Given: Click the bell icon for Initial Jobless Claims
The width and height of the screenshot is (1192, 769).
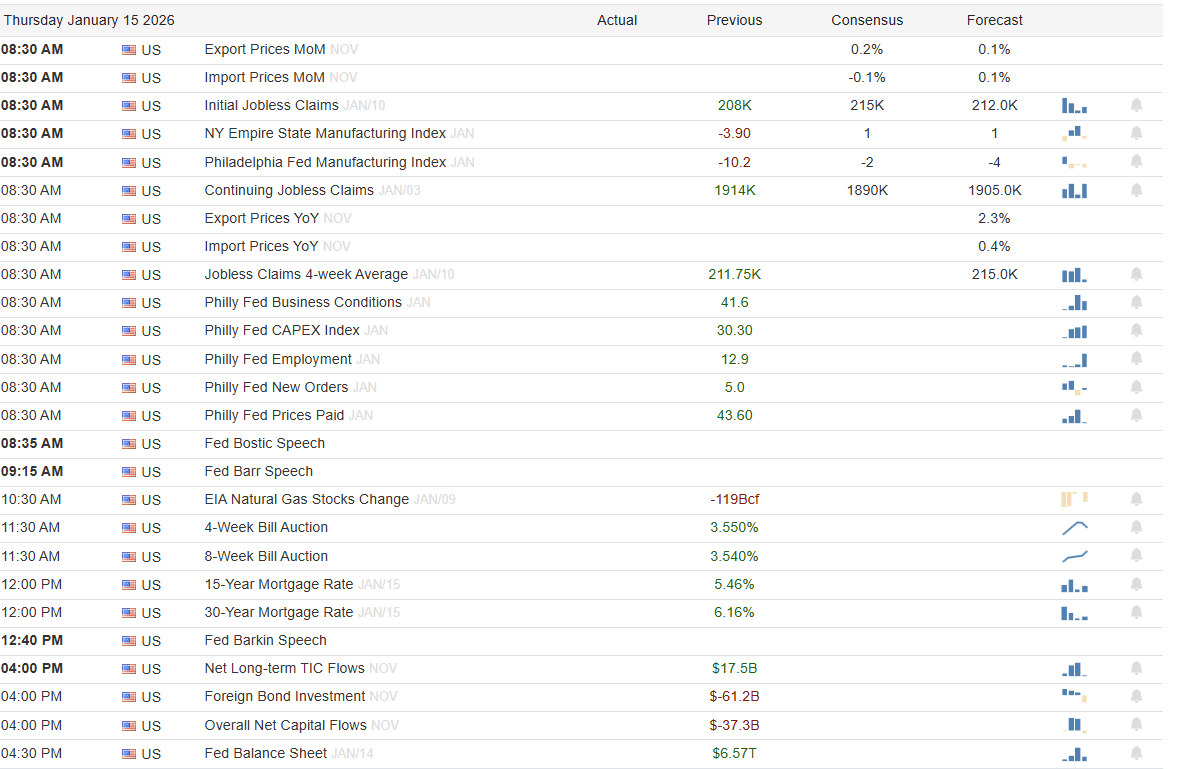Looking at the screenshot, I should (x=1136, y=105).
